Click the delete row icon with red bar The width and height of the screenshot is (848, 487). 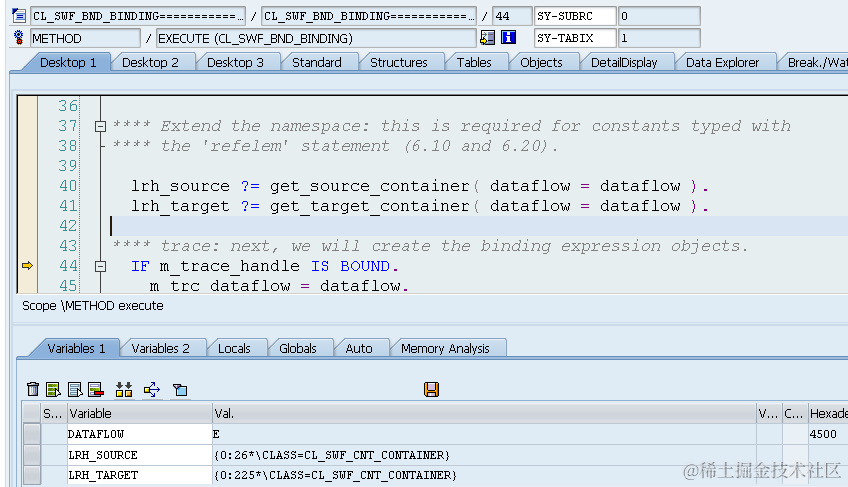point(96,389)
